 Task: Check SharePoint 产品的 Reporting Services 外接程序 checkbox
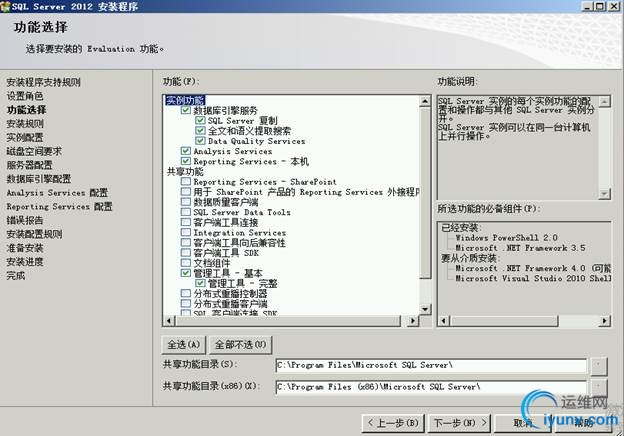tap(185, 192)
